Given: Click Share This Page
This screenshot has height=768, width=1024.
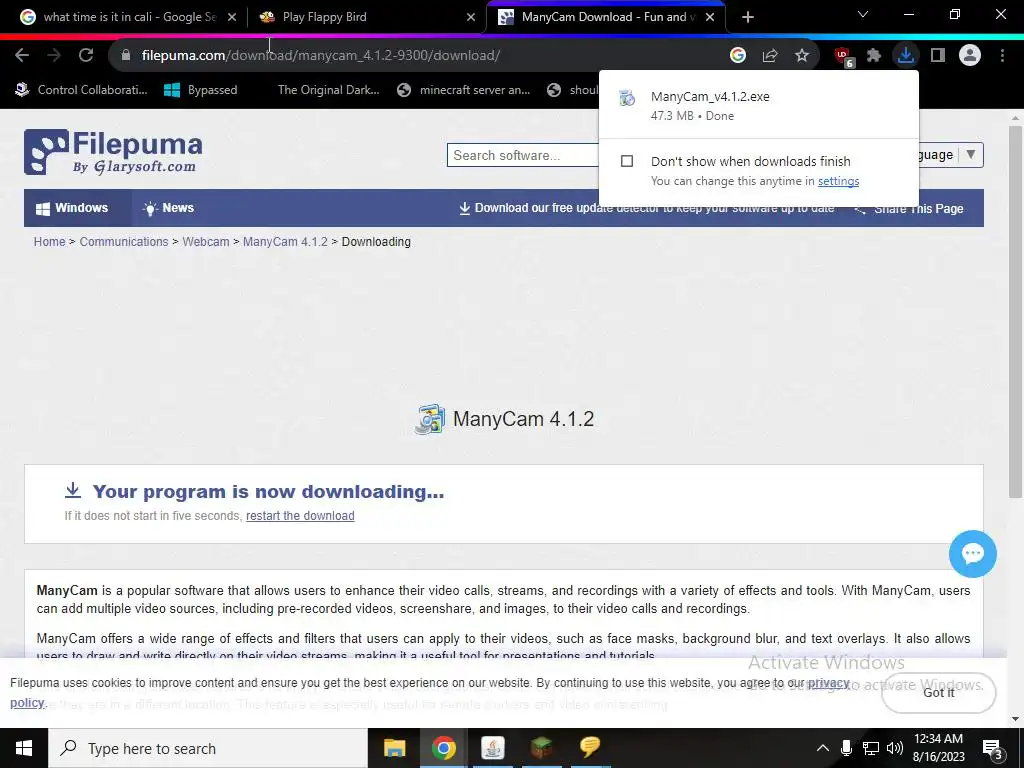Looking at the screenshot, I should coord(909,208).
